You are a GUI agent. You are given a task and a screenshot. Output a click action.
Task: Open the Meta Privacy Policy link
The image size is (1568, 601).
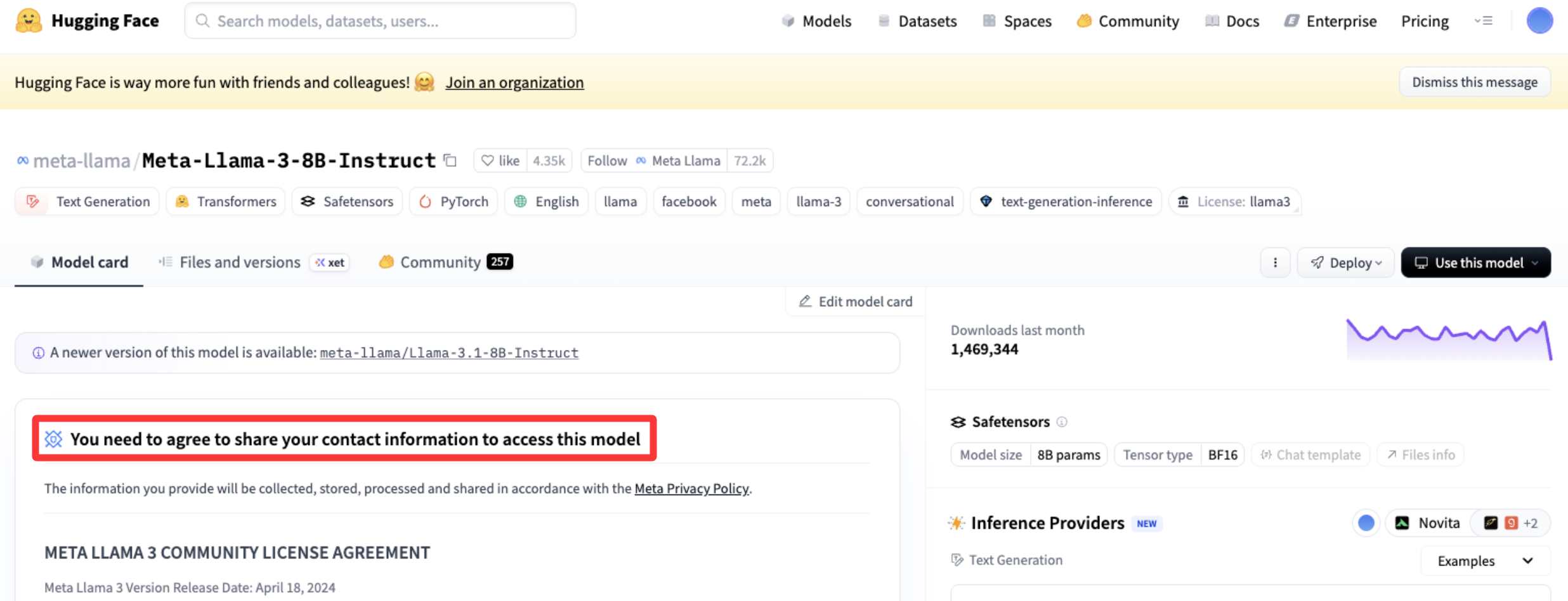pyautogui.click(x=691, y=489)
